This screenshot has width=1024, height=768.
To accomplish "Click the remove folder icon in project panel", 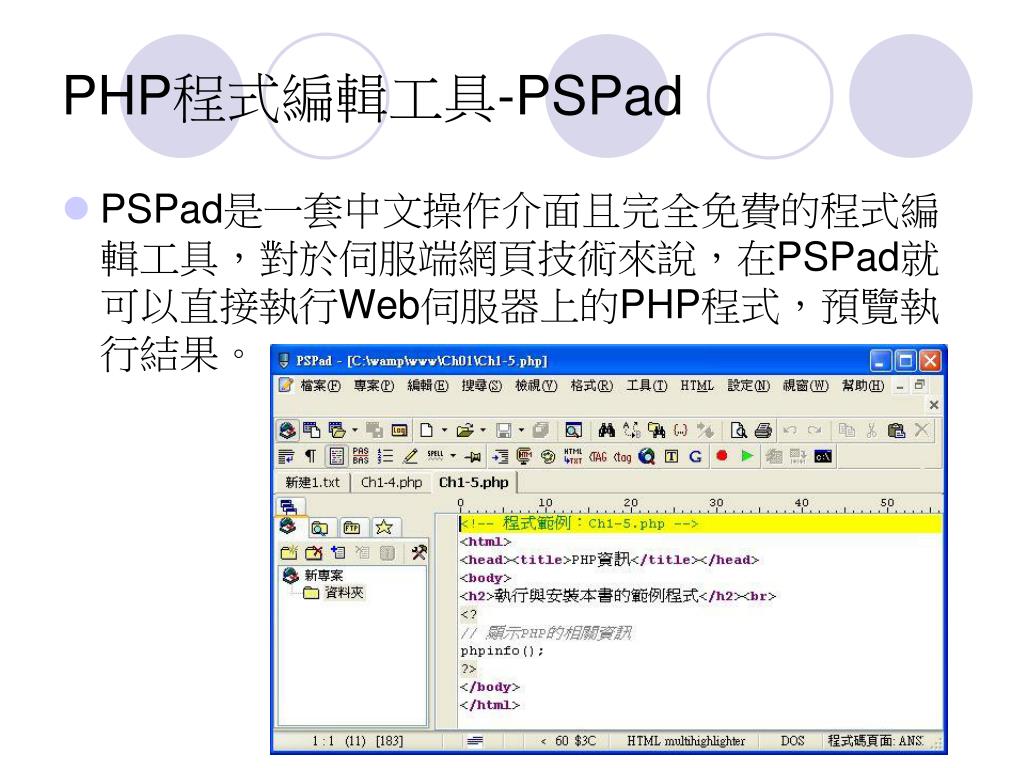I will [313, 552].
